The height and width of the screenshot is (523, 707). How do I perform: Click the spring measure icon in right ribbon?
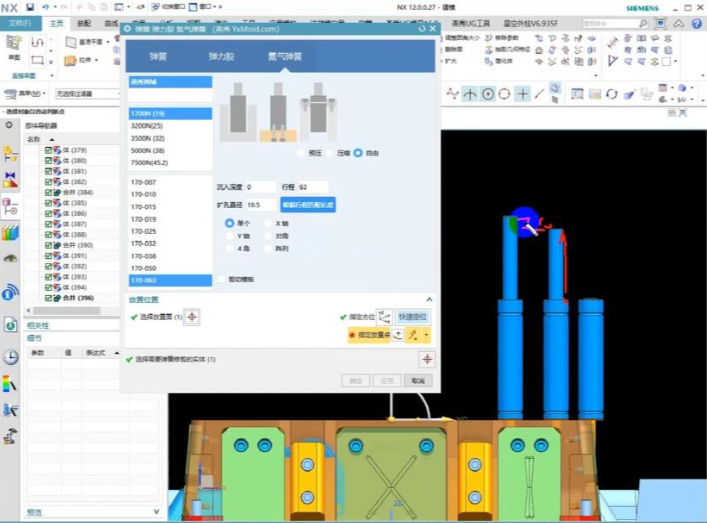[x=612, y=42]
